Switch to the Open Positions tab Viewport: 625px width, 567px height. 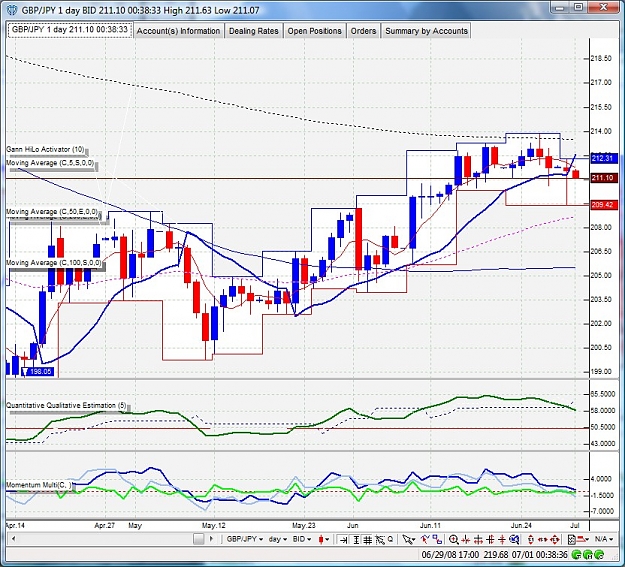click(x=314, y=31)
